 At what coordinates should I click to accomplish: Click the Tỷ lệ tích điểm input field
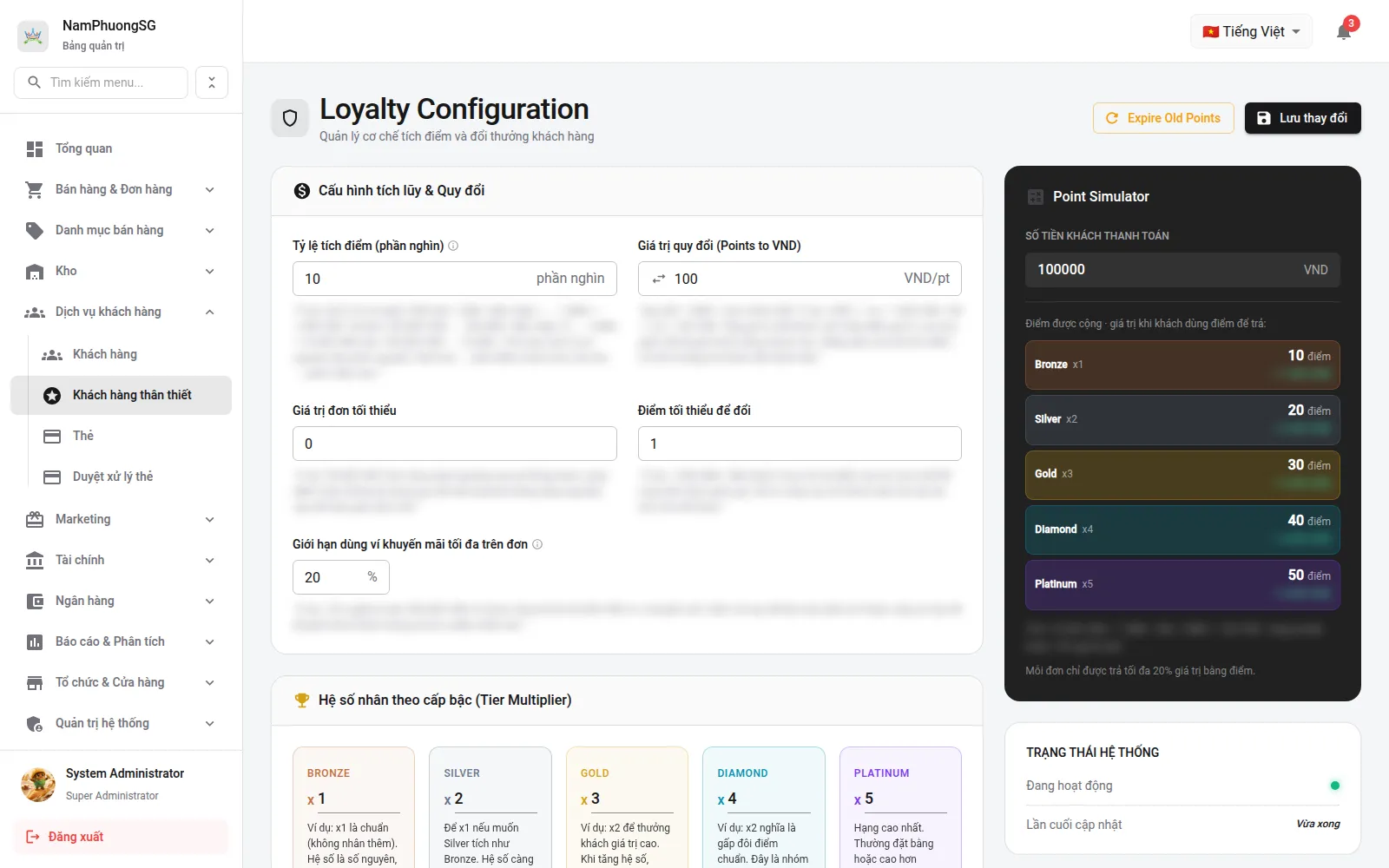454,279
